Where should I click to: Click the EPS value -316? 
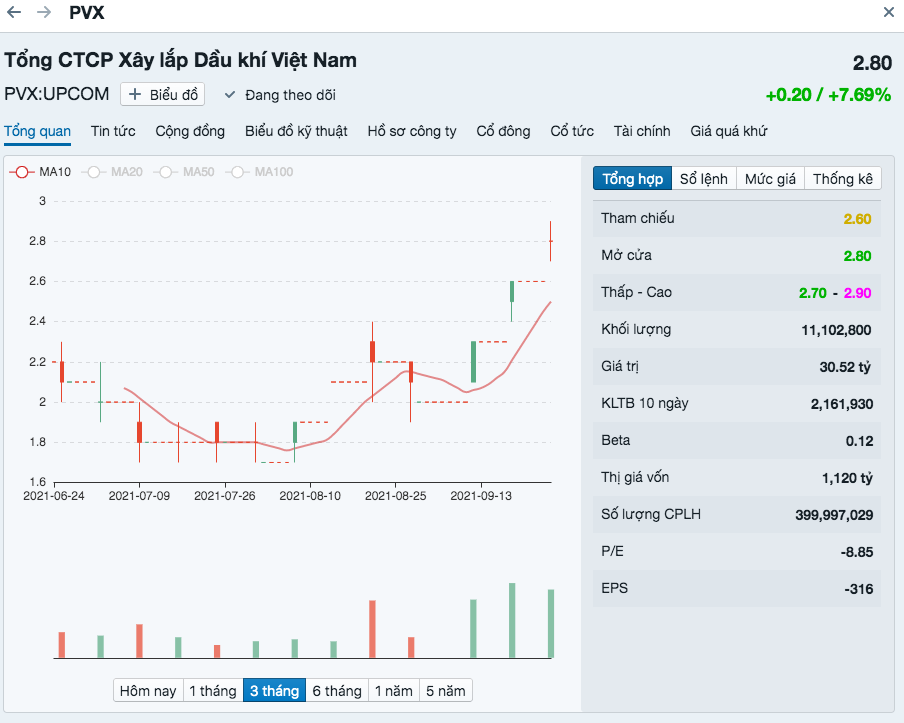tap(858, 589)
